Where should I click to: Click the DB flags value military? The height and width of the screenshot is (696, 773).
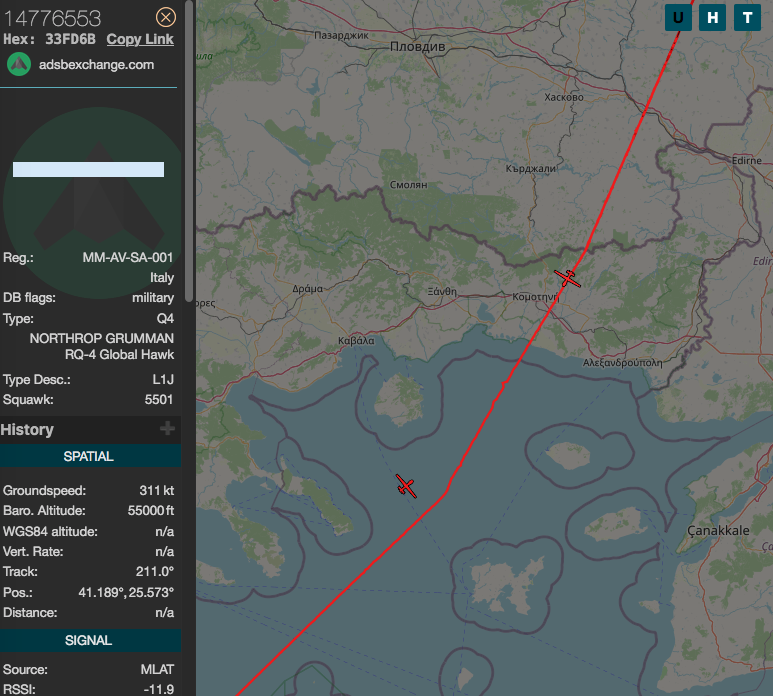pyautogui.click(x=153, y=298)
